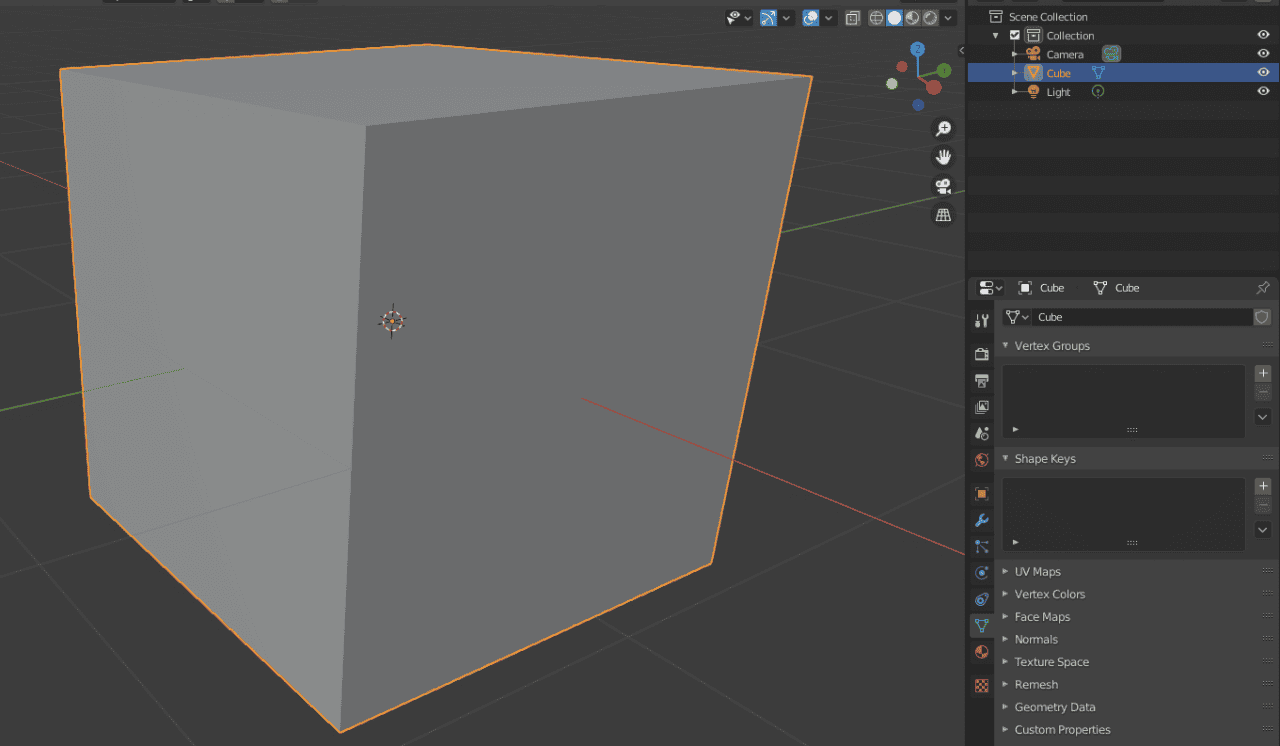Click the mesh name field showing Cube
The image size is (1280, 746).
coord(1140,317)
